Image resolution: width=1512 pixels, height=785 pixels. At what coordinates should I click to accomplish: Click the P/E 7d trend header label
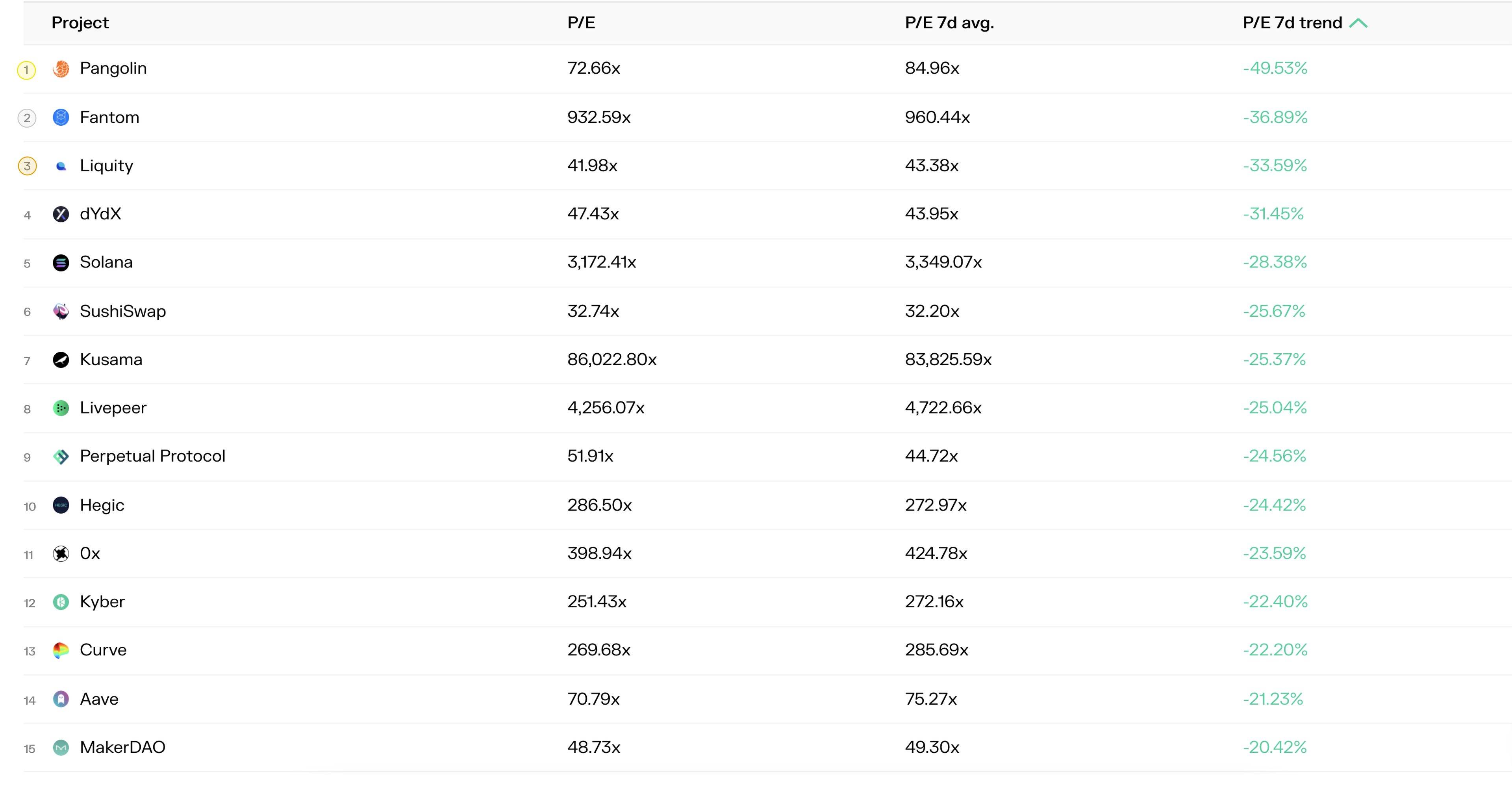point(1292,23)
